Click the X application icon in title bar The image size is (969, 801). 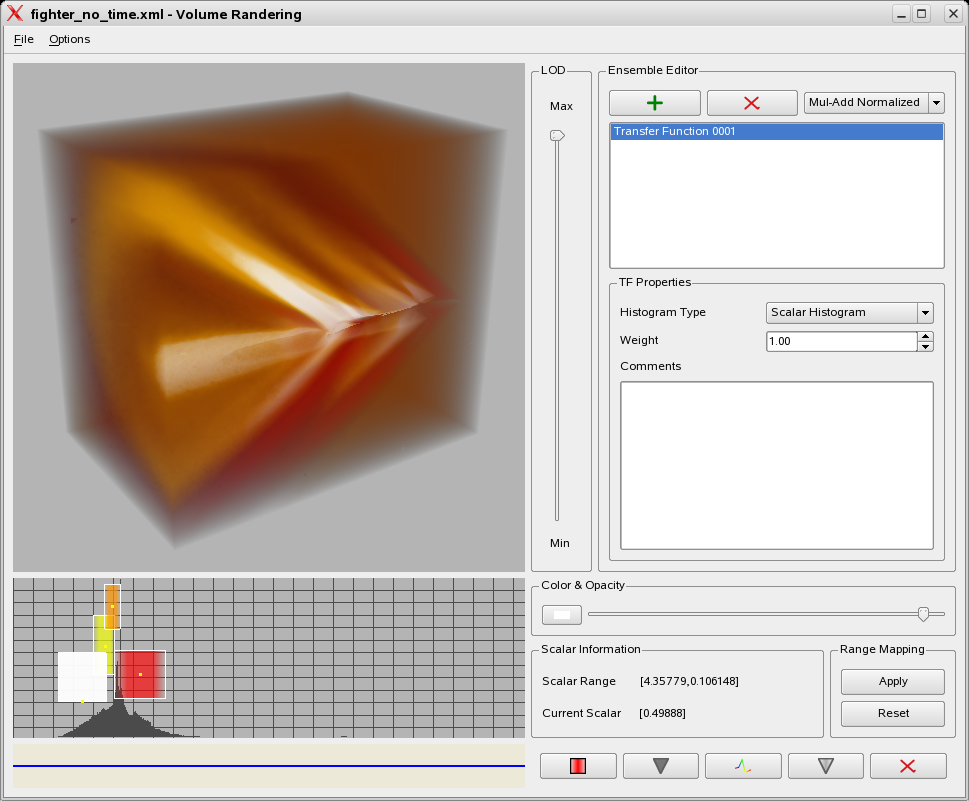coord(15,14)
